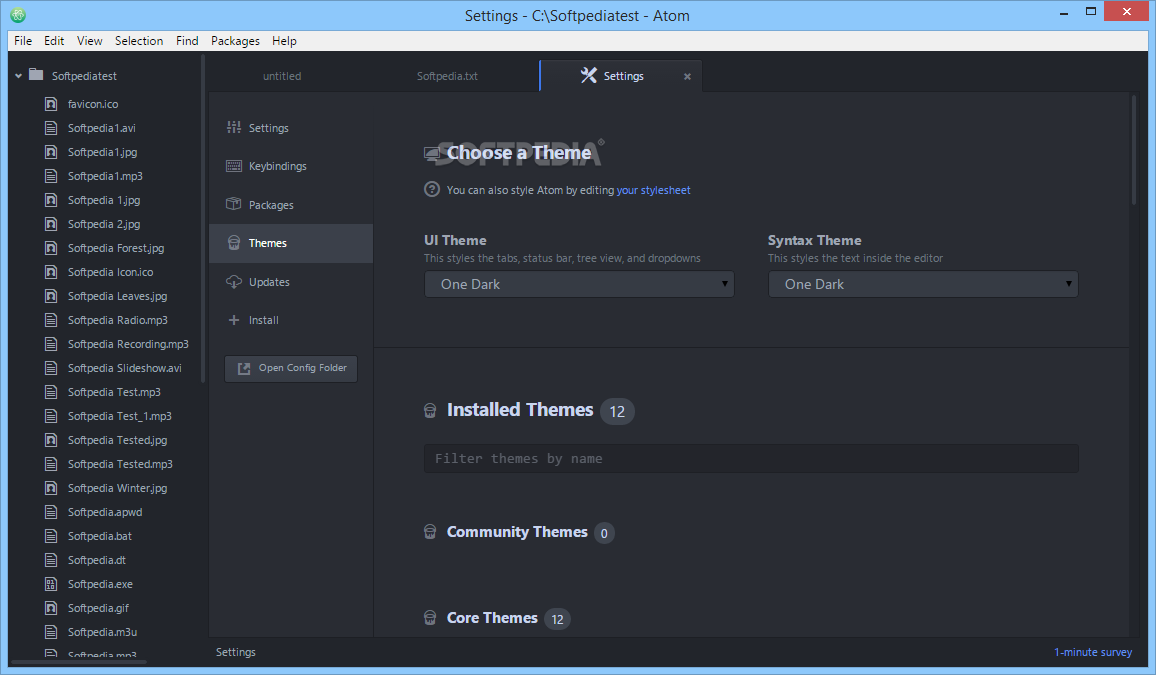
Task: Open the File menu
Action: tap(23, 41)
